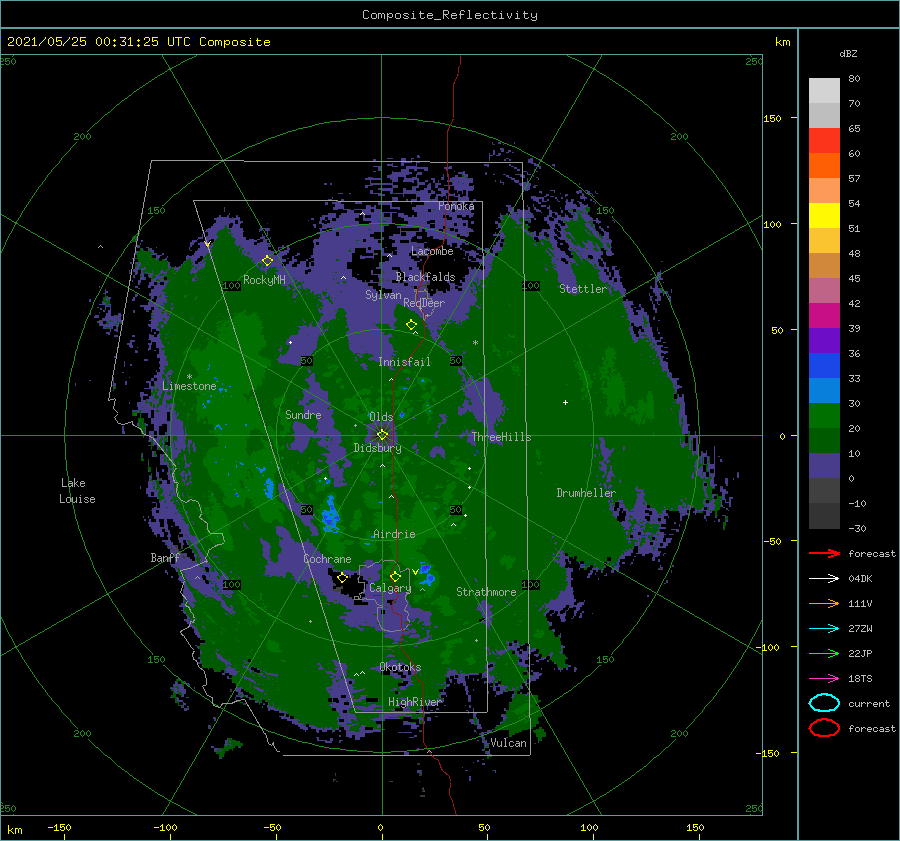
Task: Click the Lake Louise label
Action: click(77, 491)
